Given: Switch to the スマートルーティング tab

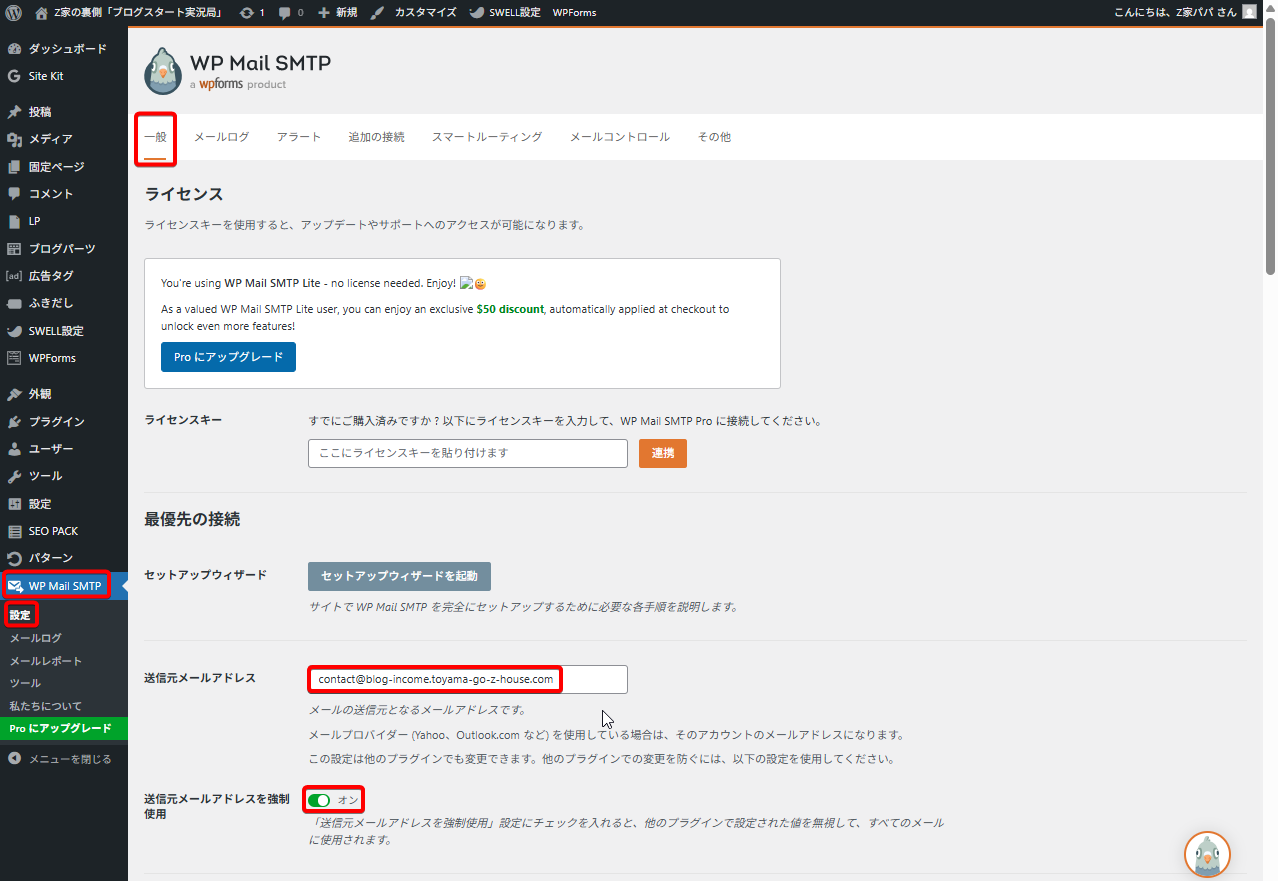Looking at the screenshot, I should click(x=486, y=137).
